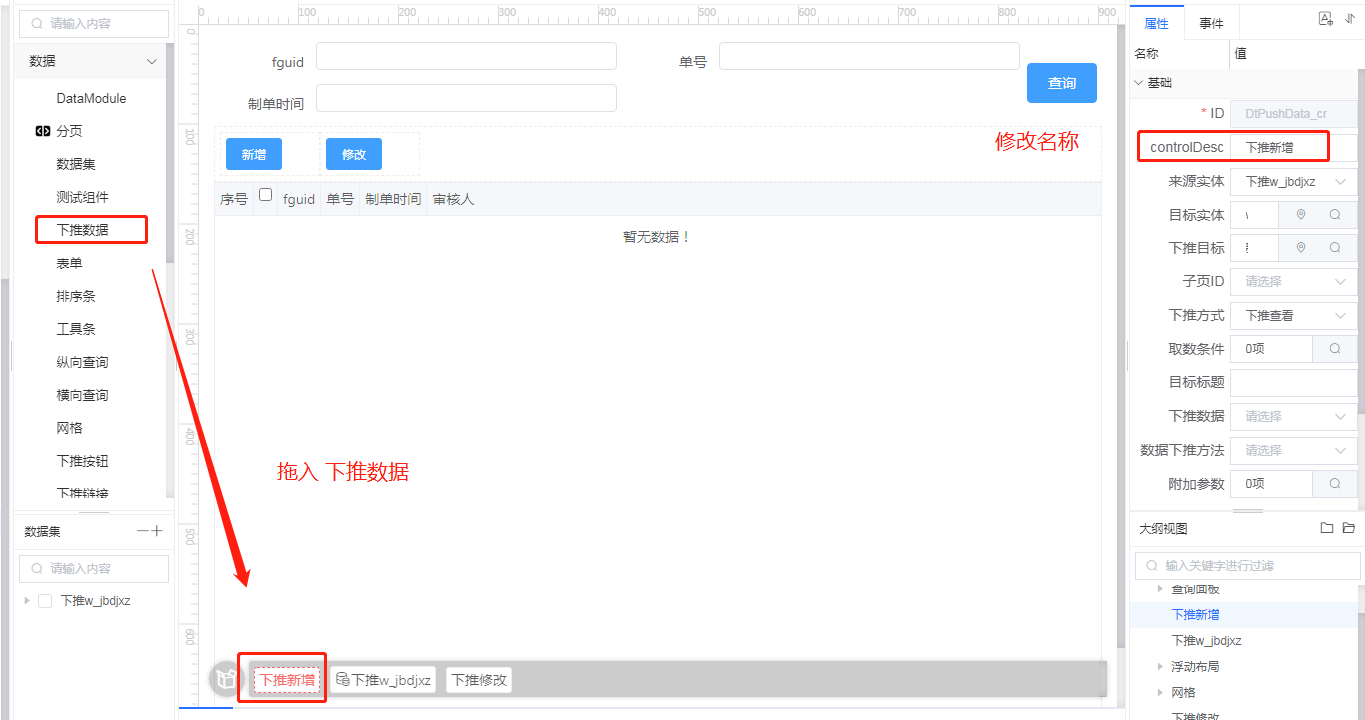Click the sort icon above properties panel
The image size is (1365, 720).
click(1349, 19)
